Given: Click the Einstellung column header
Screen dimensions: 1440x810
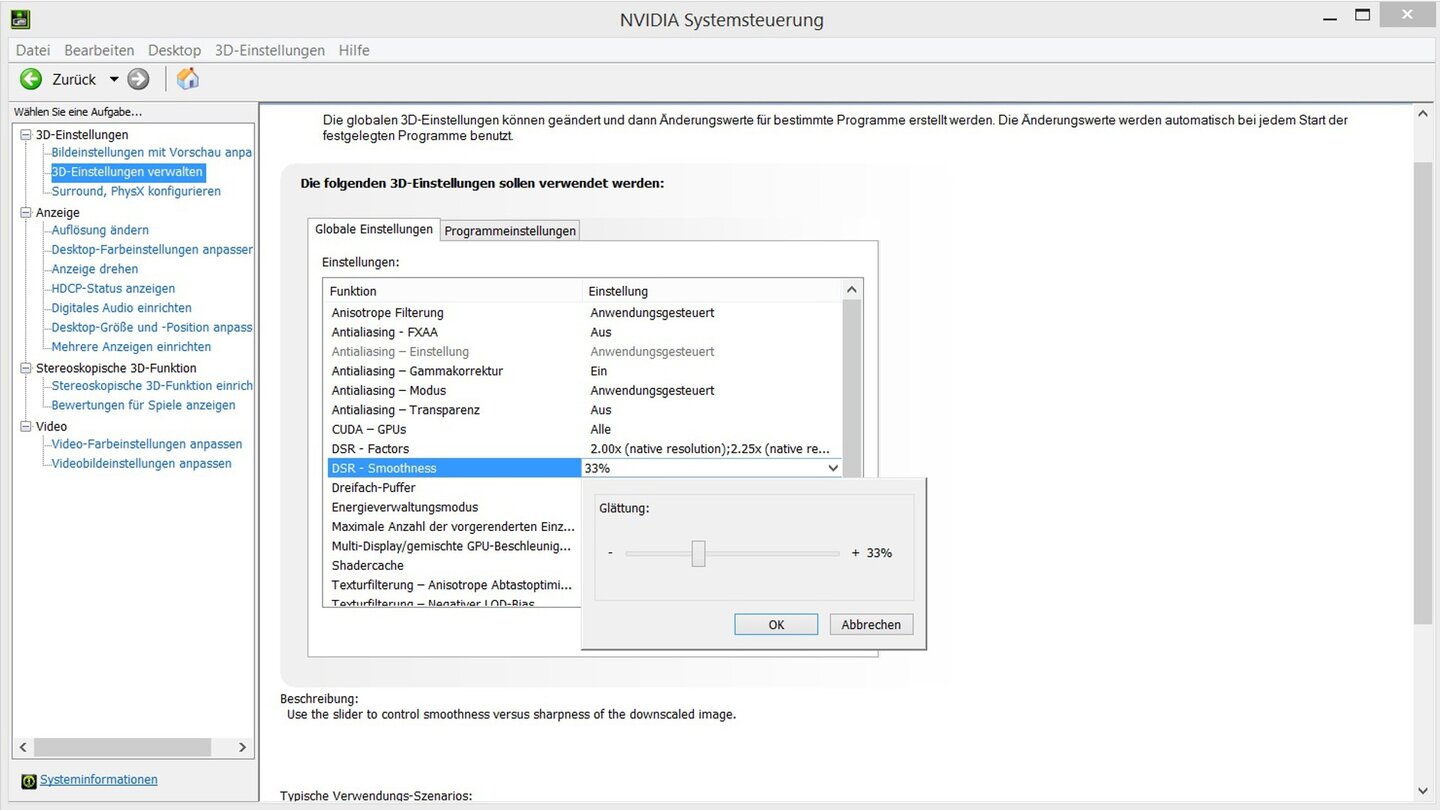Looking at the screenshot, I should tap(712, 291).
